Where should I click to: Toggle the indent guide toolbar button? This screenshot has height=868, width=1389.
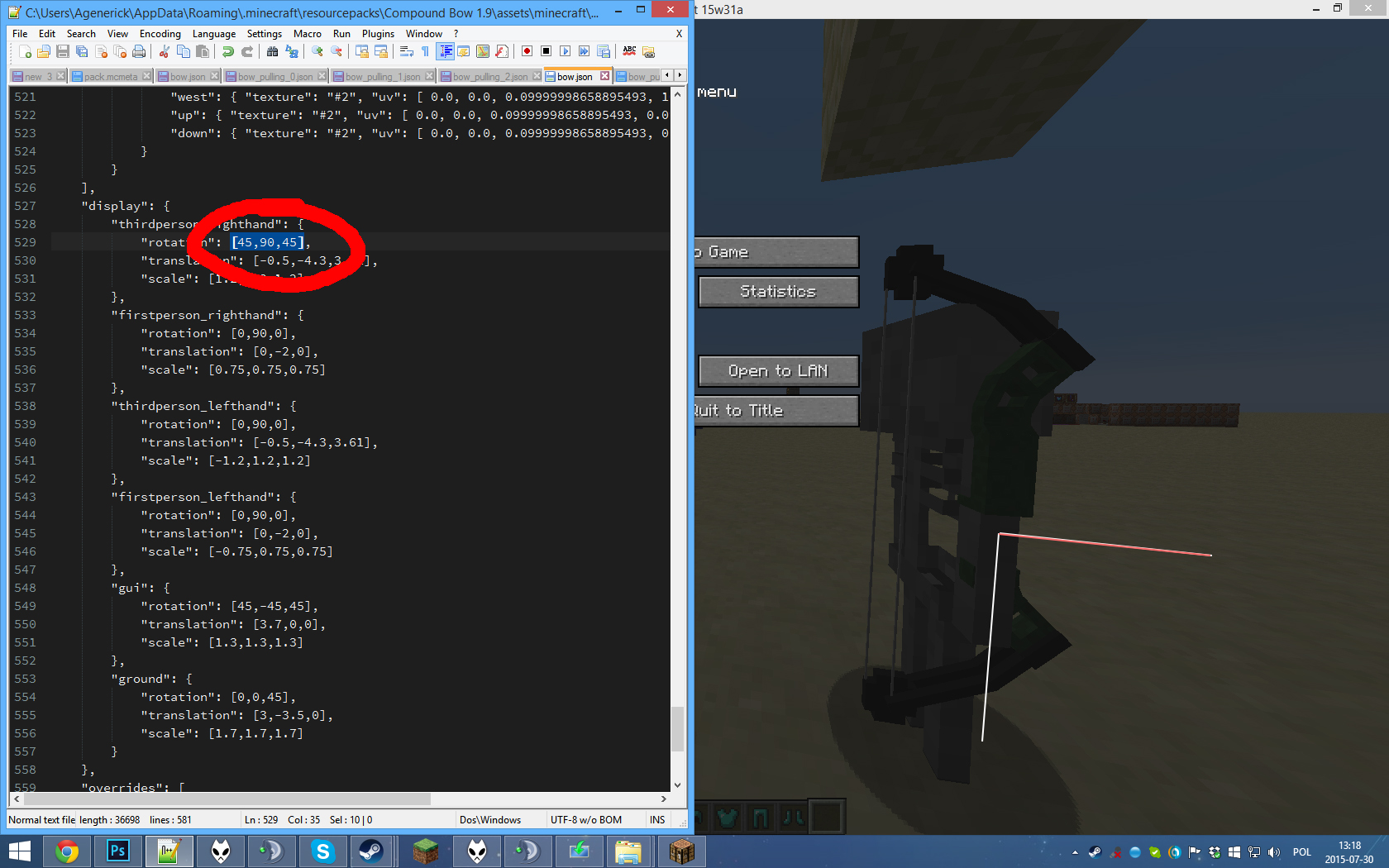coord(446,52)
